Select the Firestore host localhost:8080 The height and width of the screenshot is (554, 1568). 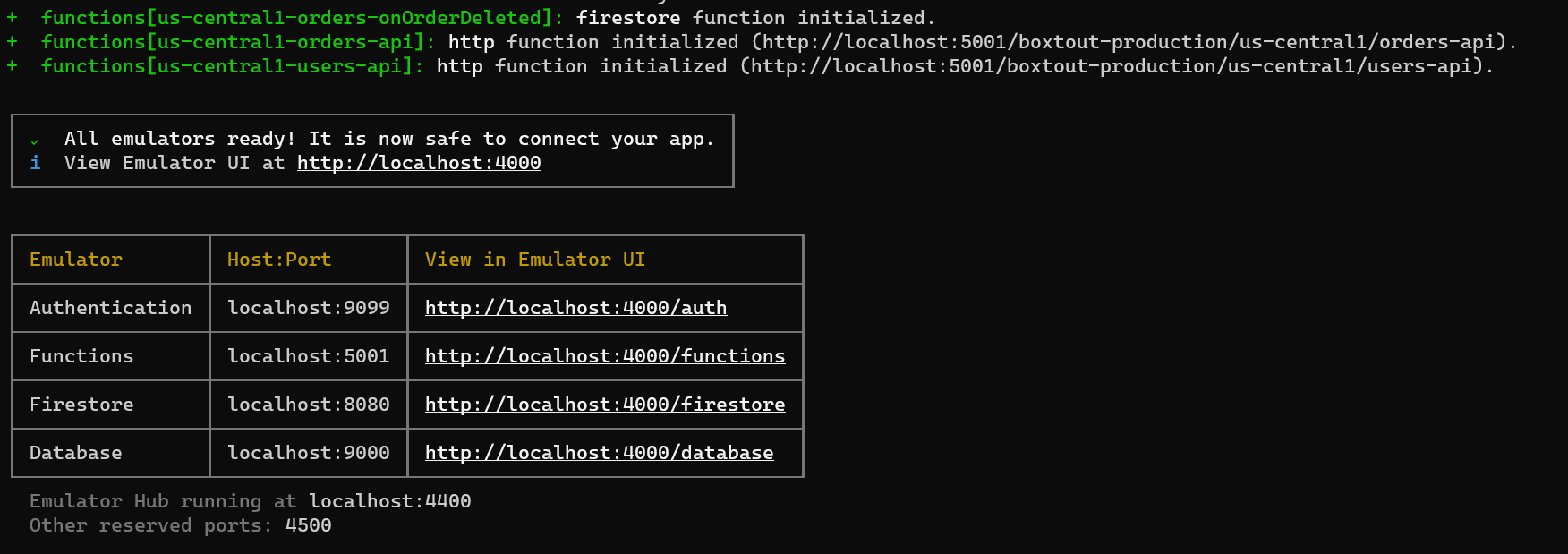(x=308, y=405)
